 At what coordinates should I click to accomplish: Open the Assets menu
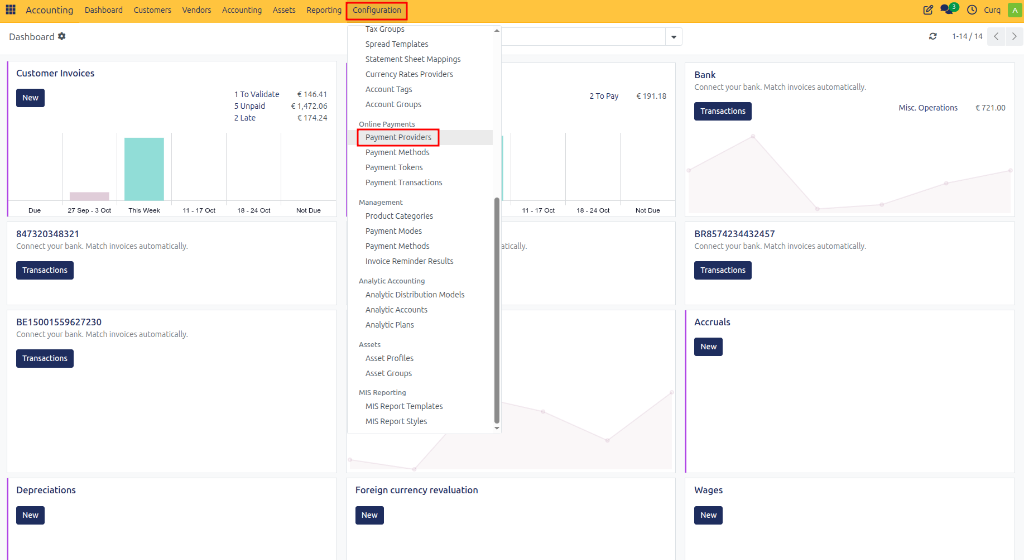click(x=284, y=10)
